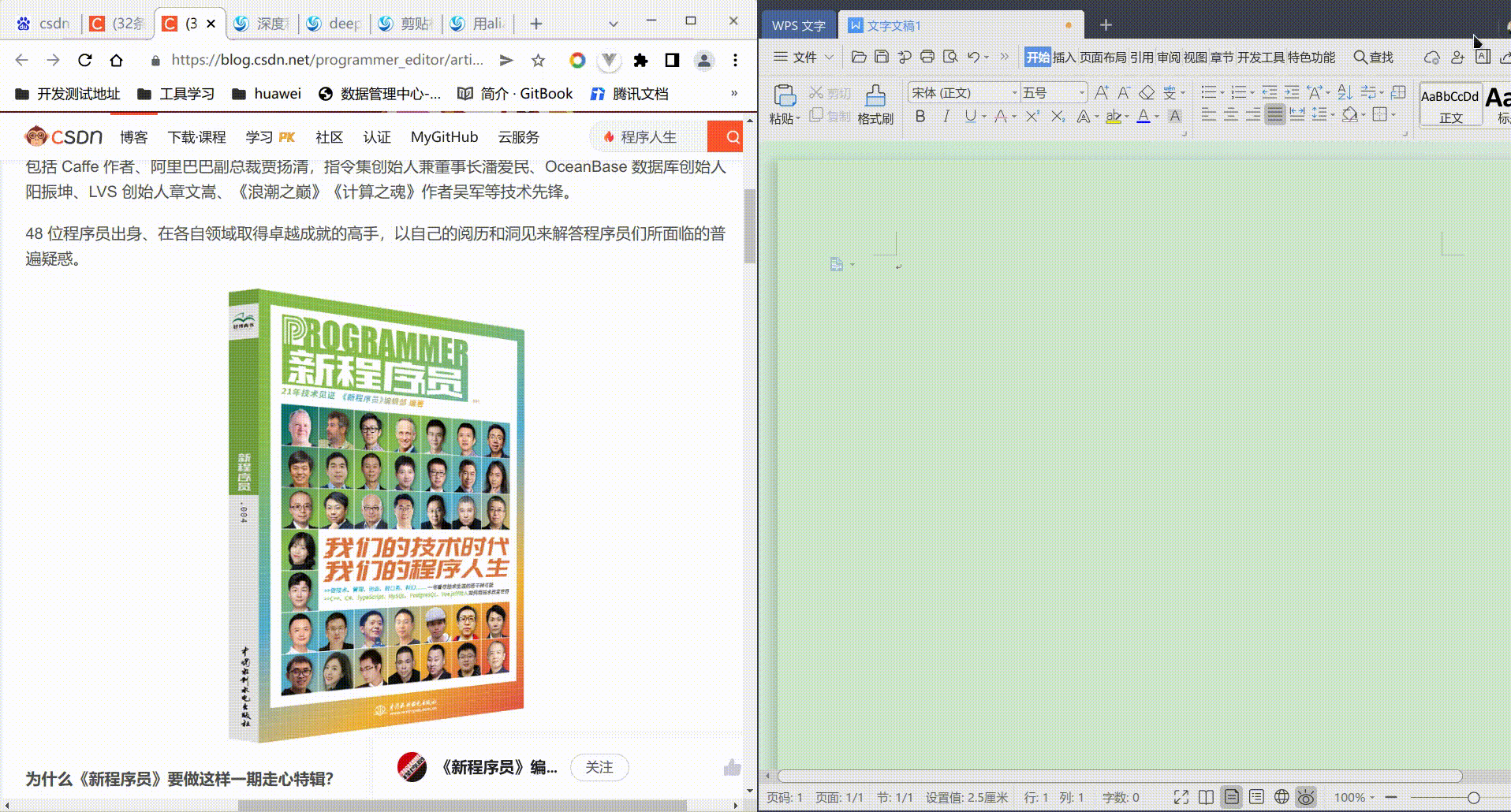The width and height of the screenshot is (1511, 812).
Task: Click the 关注 follow button
Action: 599,767
